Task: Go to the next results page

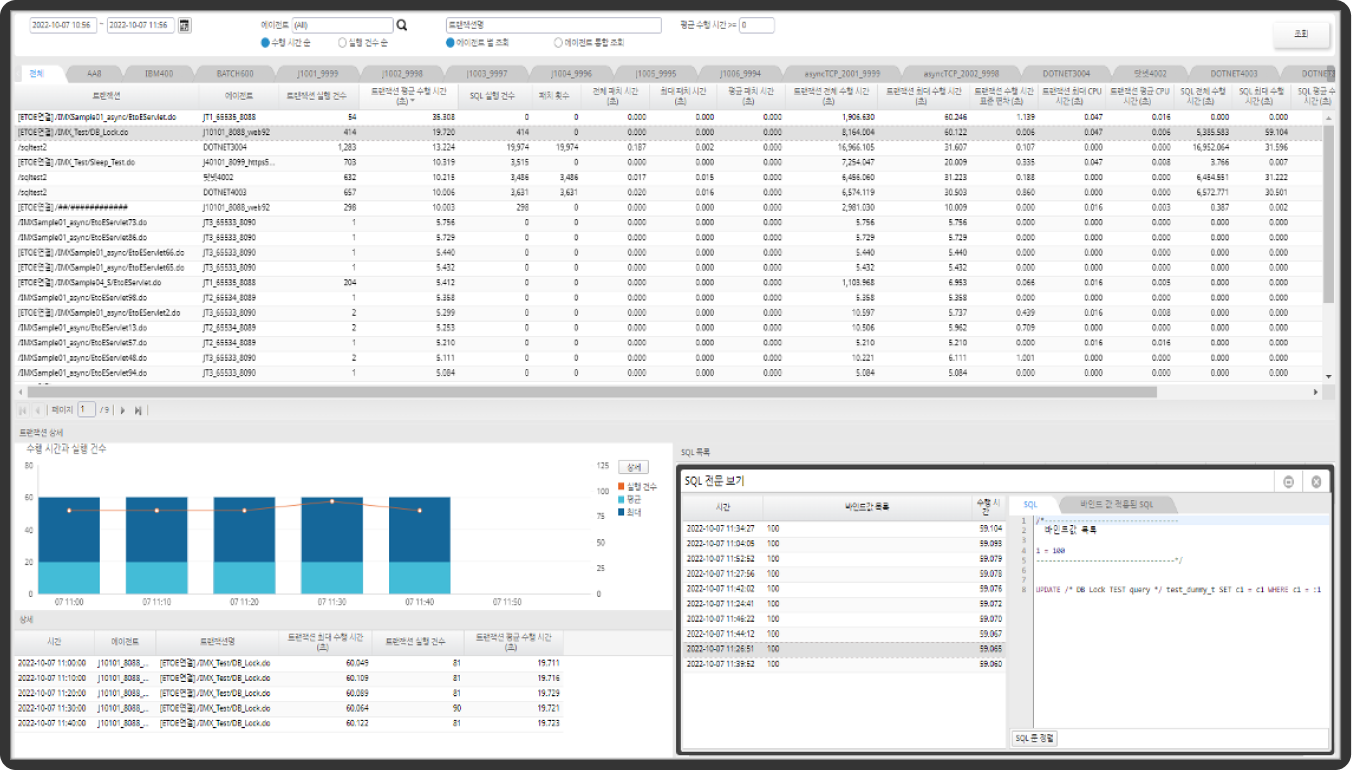Action: pos(123,410)
